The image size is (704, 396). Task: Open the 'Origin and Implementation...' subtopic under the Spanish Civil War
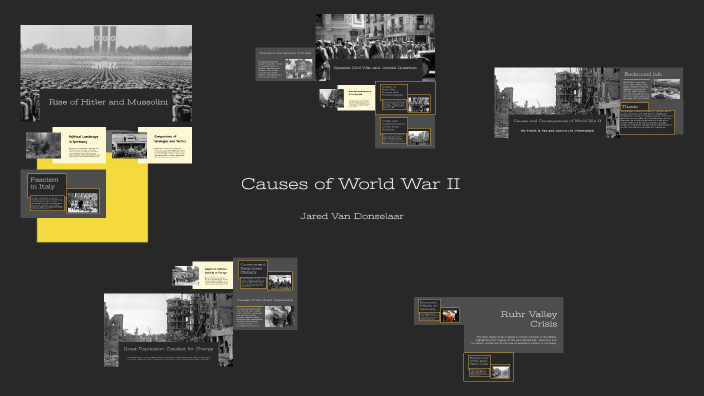point(405,132)
